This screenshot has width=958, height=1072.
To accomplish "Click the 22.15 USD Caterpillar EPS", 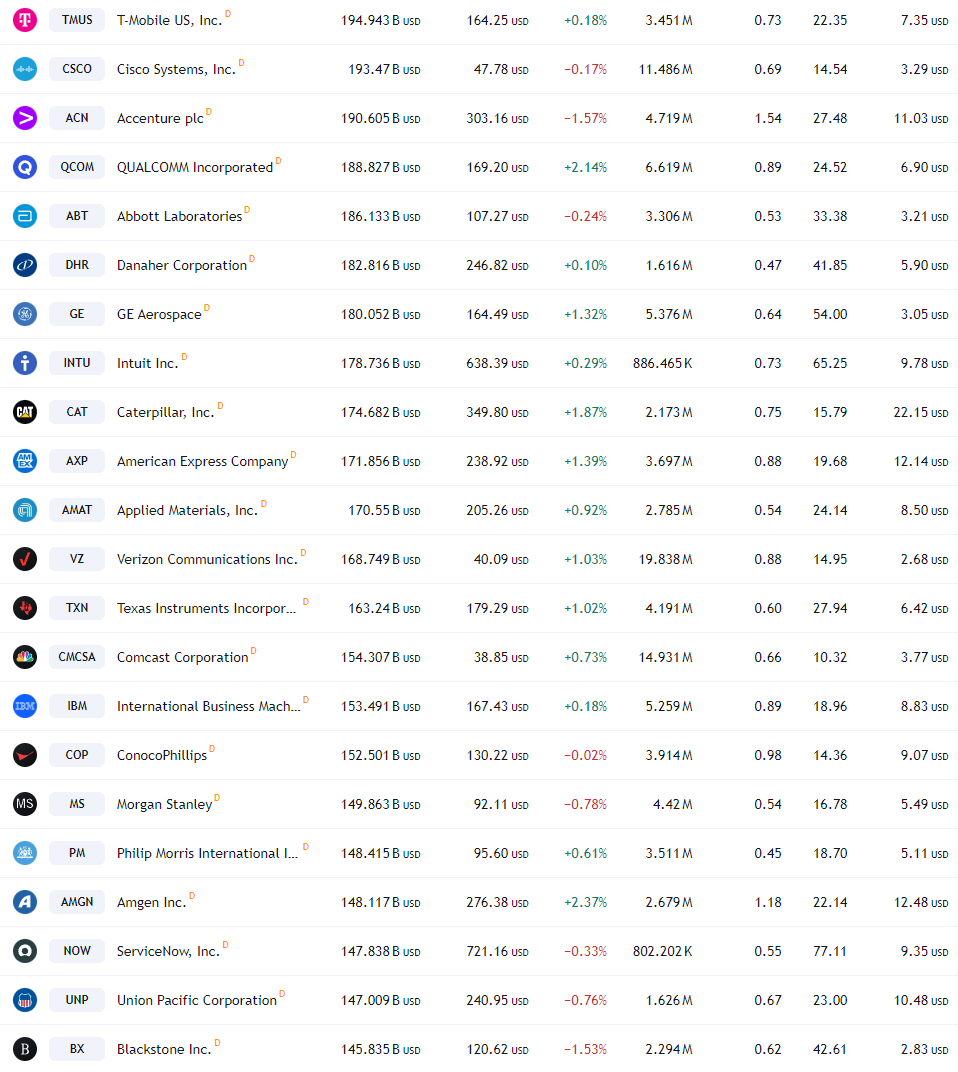I will (921, 412).
